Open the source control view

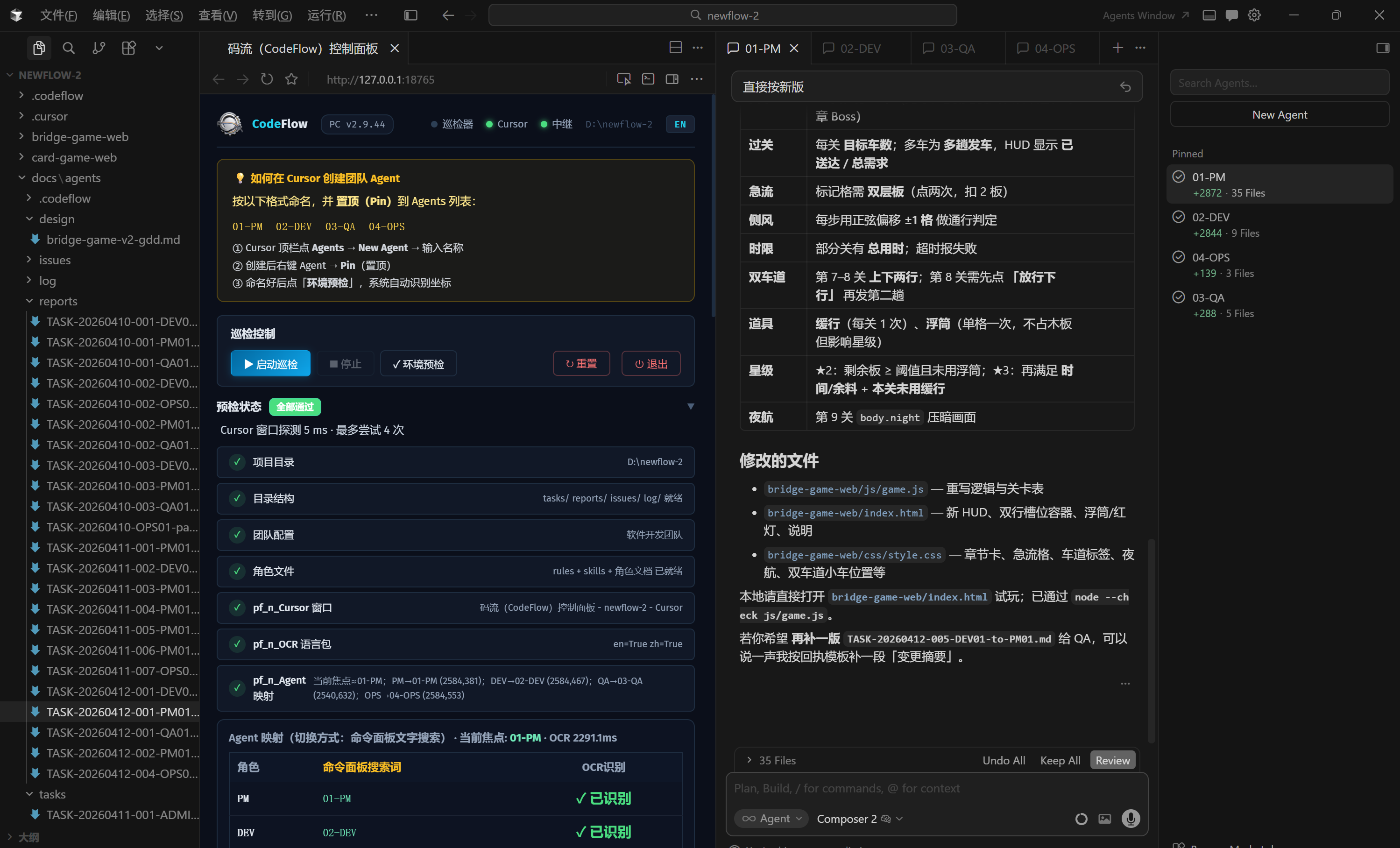98,48
